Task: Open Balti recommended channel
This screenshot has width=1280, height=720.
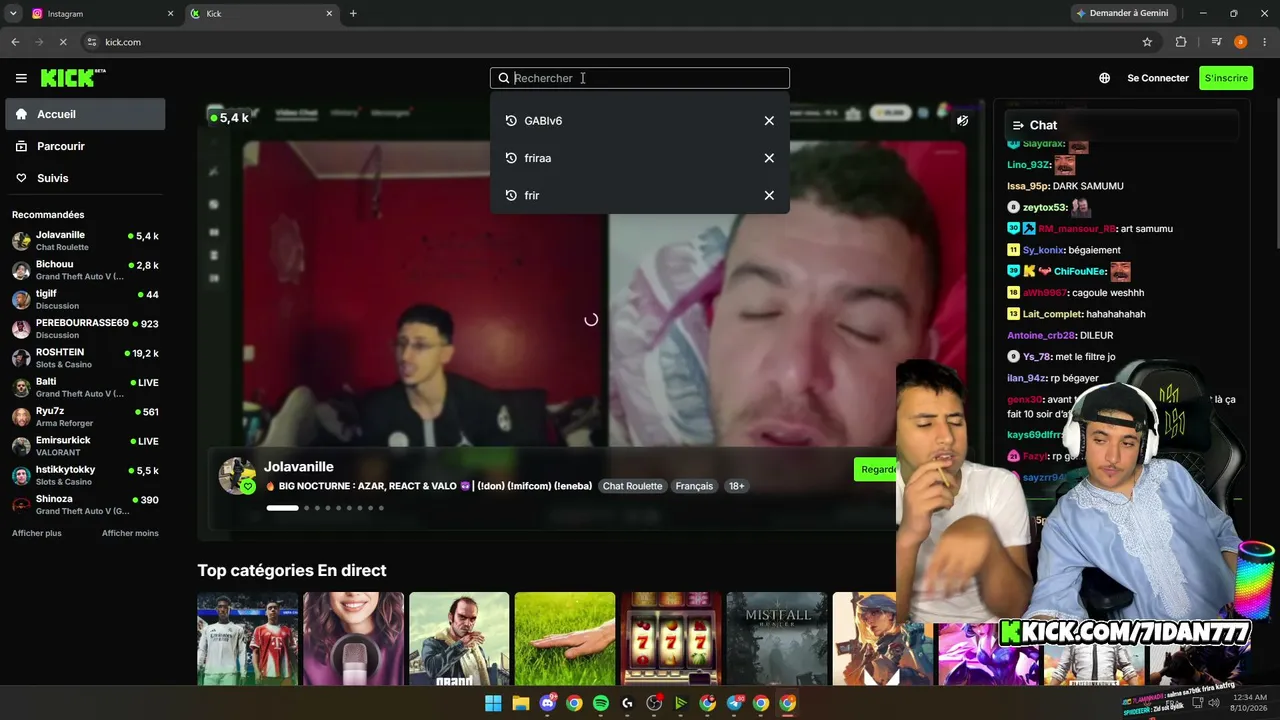Action: (x=85, y=387)
